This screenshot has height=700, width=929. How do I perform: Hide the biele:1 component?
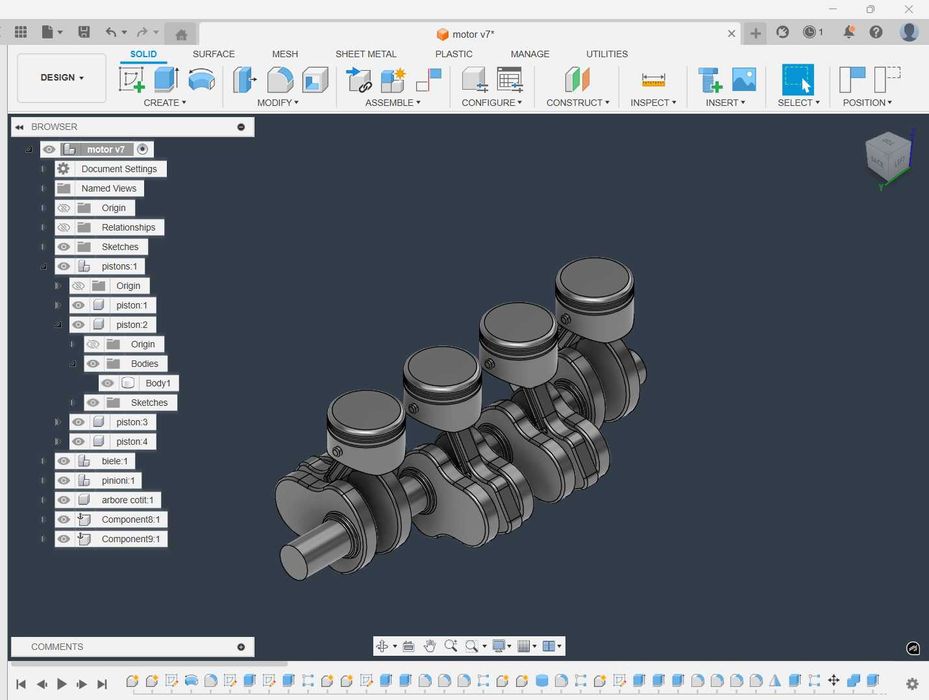click(x=64, y=461)
